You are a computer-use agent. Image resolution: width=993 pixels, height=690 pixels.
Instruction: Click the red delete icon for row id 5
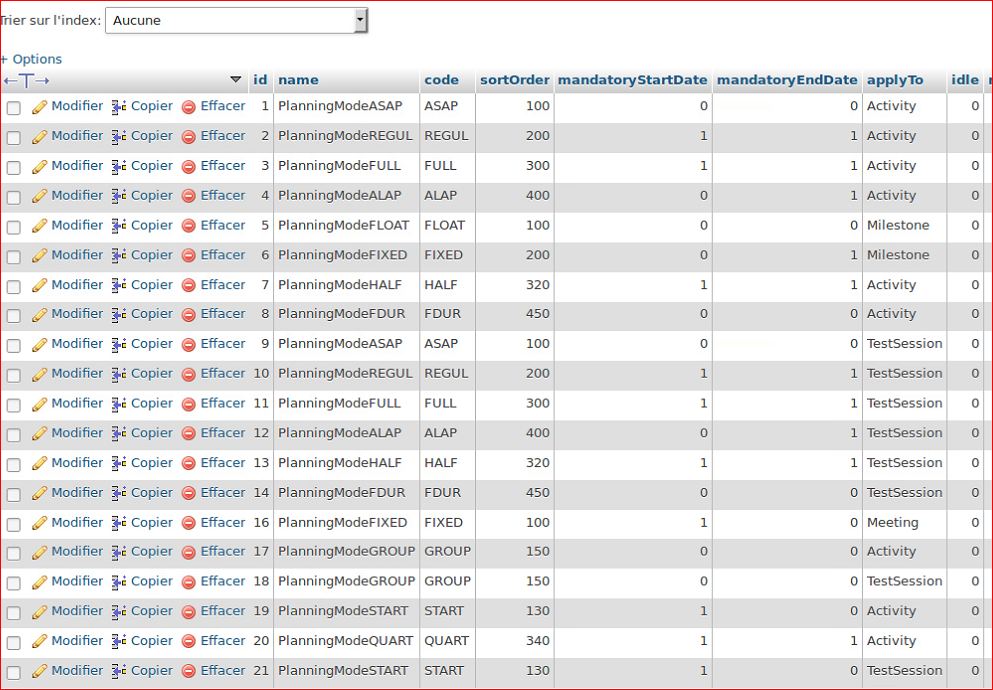188,226
